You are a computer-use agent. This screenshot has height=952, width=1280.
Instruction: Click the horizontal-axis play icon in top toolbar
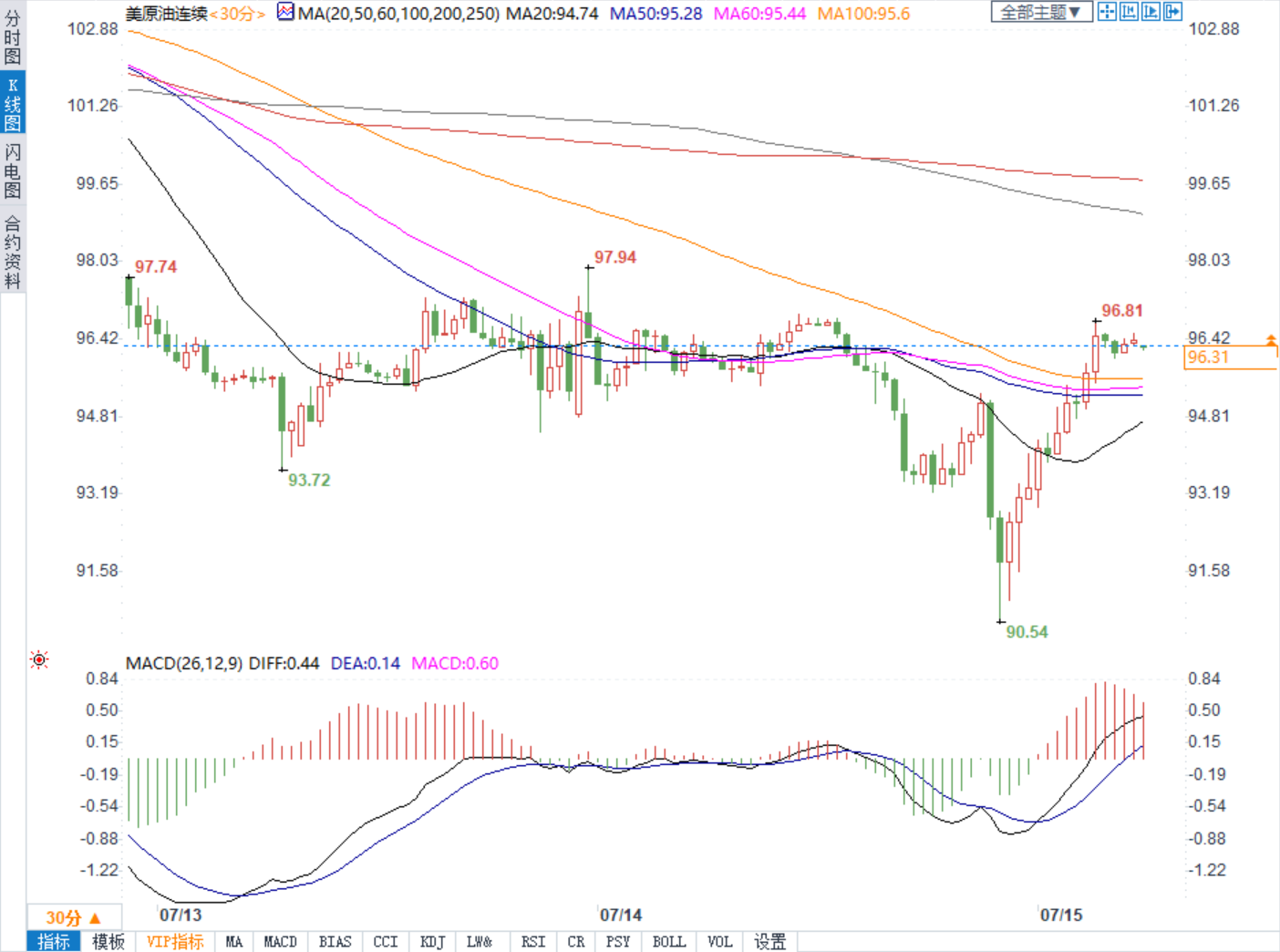tap(1151, 12)
